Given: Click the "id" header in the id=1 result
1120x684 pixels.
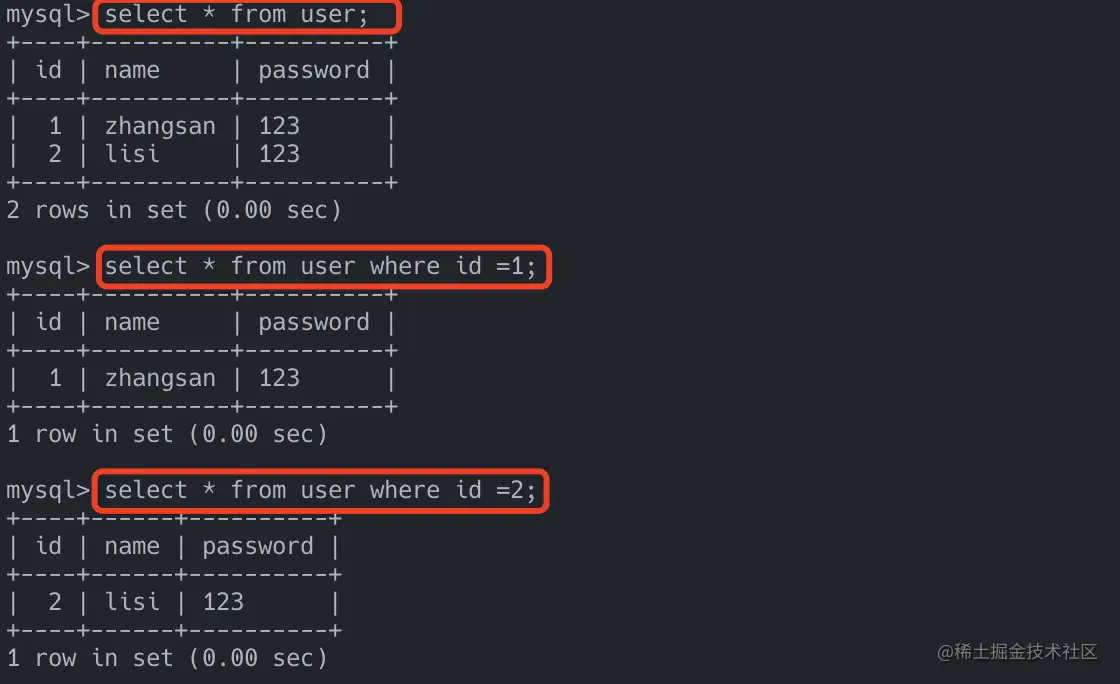Looking at the screenshot, I should [48, 322].
